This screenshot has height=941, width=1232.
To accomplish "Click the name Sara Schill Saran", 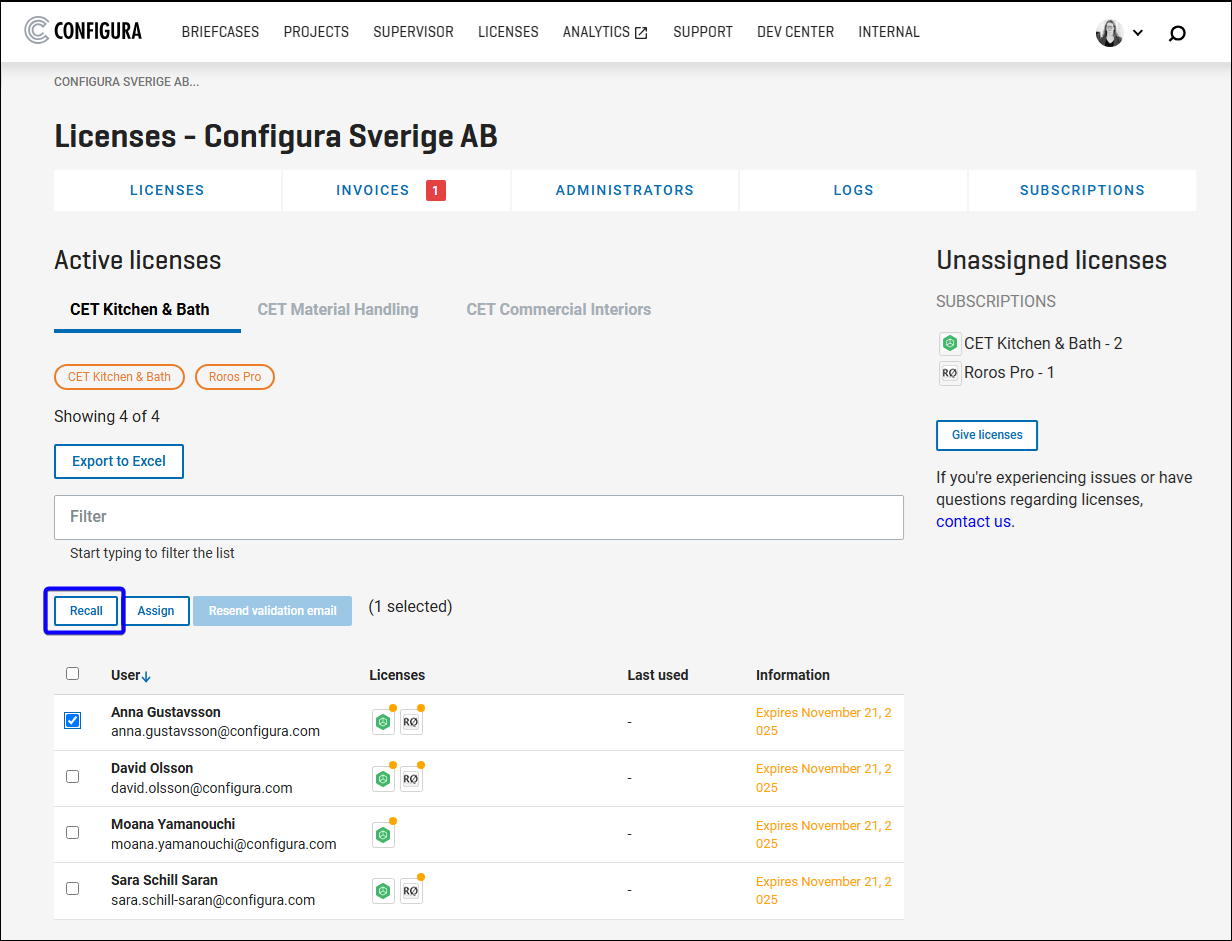I will click(164, 880).
